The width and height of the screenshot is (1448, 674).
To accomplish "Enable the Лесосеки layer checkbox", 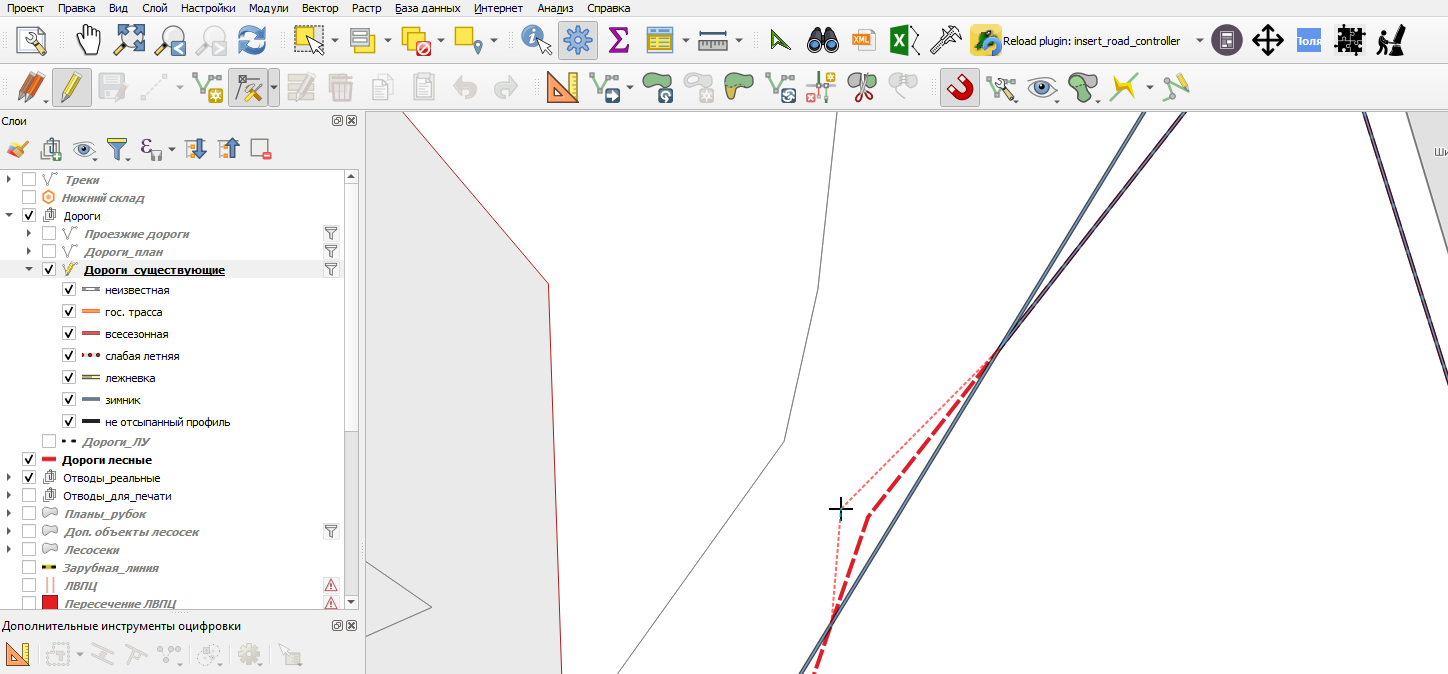I will 29,550.
